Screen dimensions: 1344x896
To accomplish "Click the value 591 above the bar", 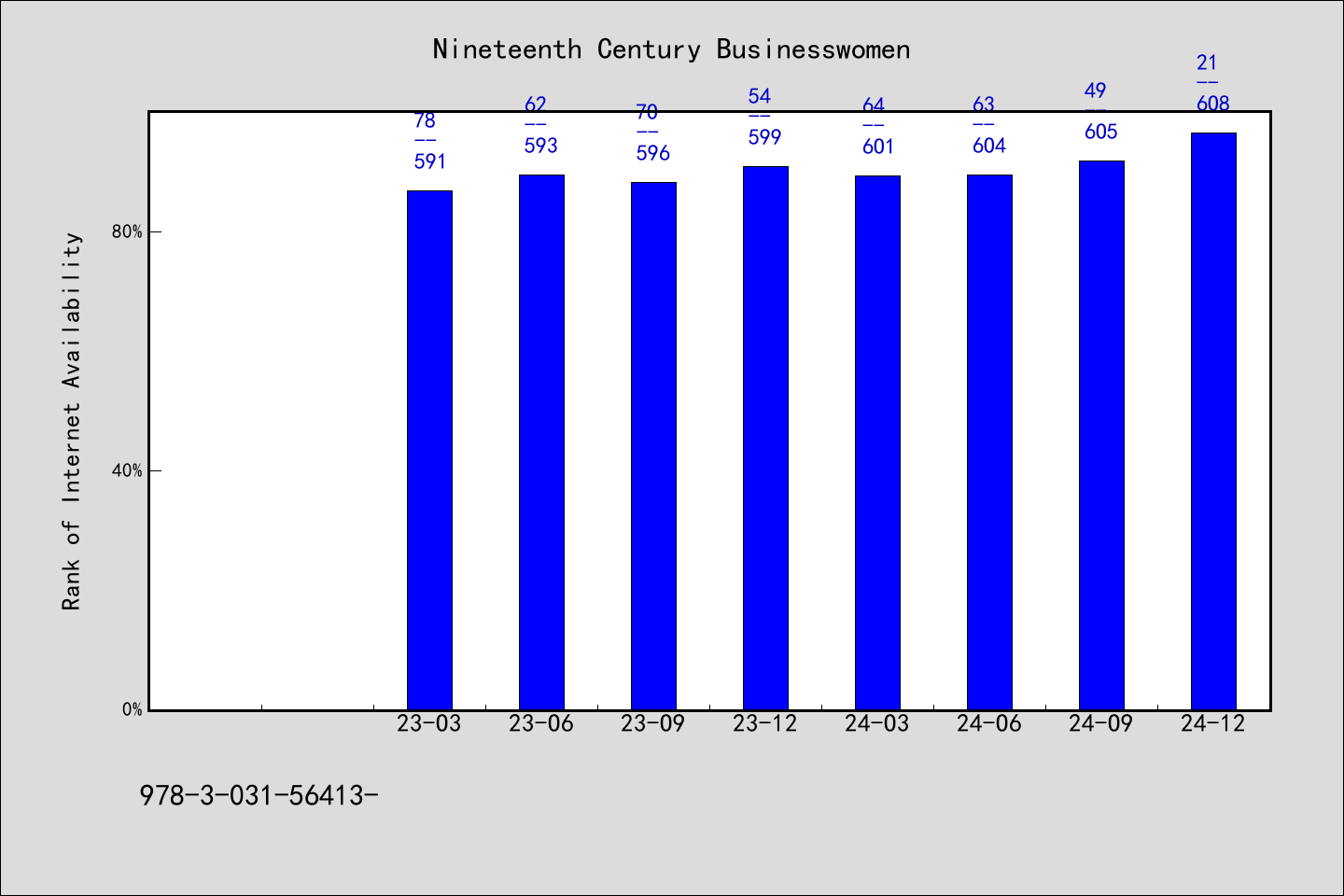I will click(430, 161).
